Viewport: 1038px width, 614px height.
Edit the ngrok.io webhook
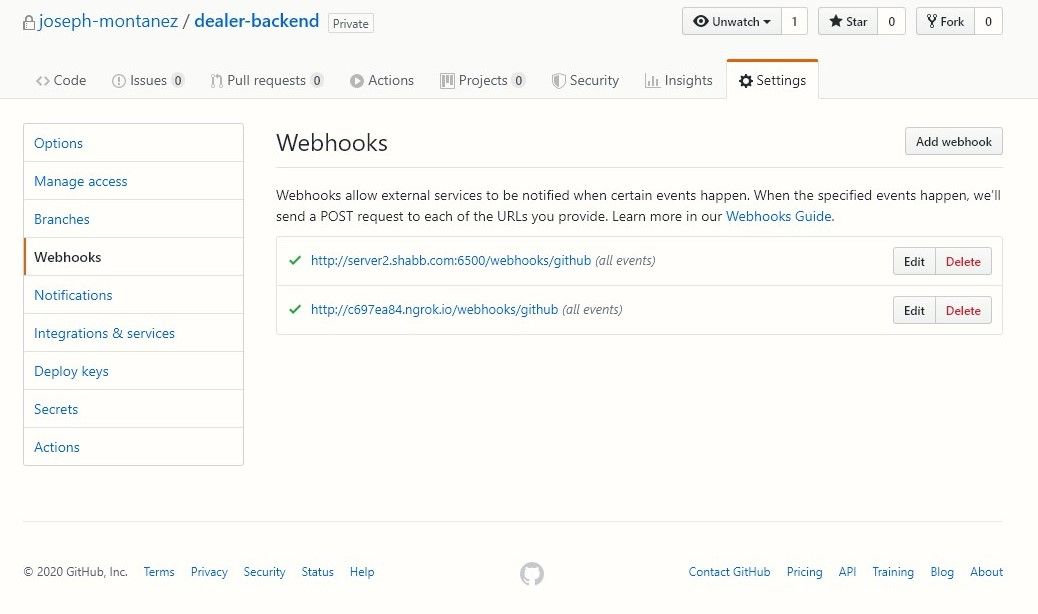pos(914,310)
